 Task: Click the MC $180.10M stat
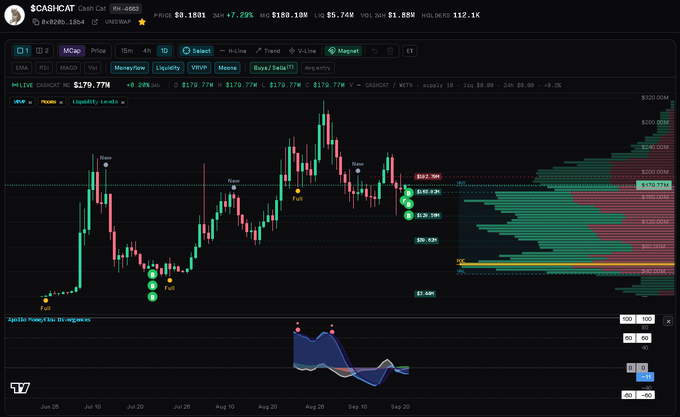coord(284,15)
